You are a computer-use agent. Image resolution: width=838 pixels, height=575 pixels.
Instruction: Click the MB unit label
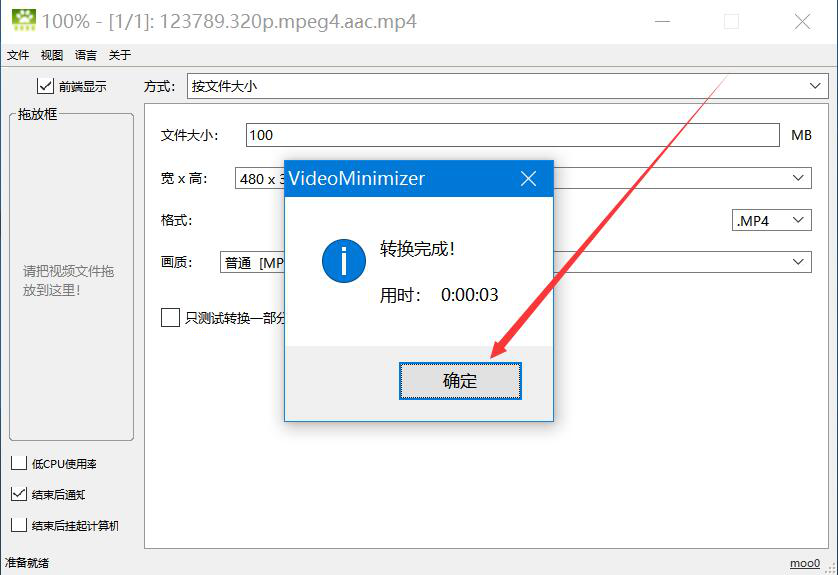(x=801, y=135)
